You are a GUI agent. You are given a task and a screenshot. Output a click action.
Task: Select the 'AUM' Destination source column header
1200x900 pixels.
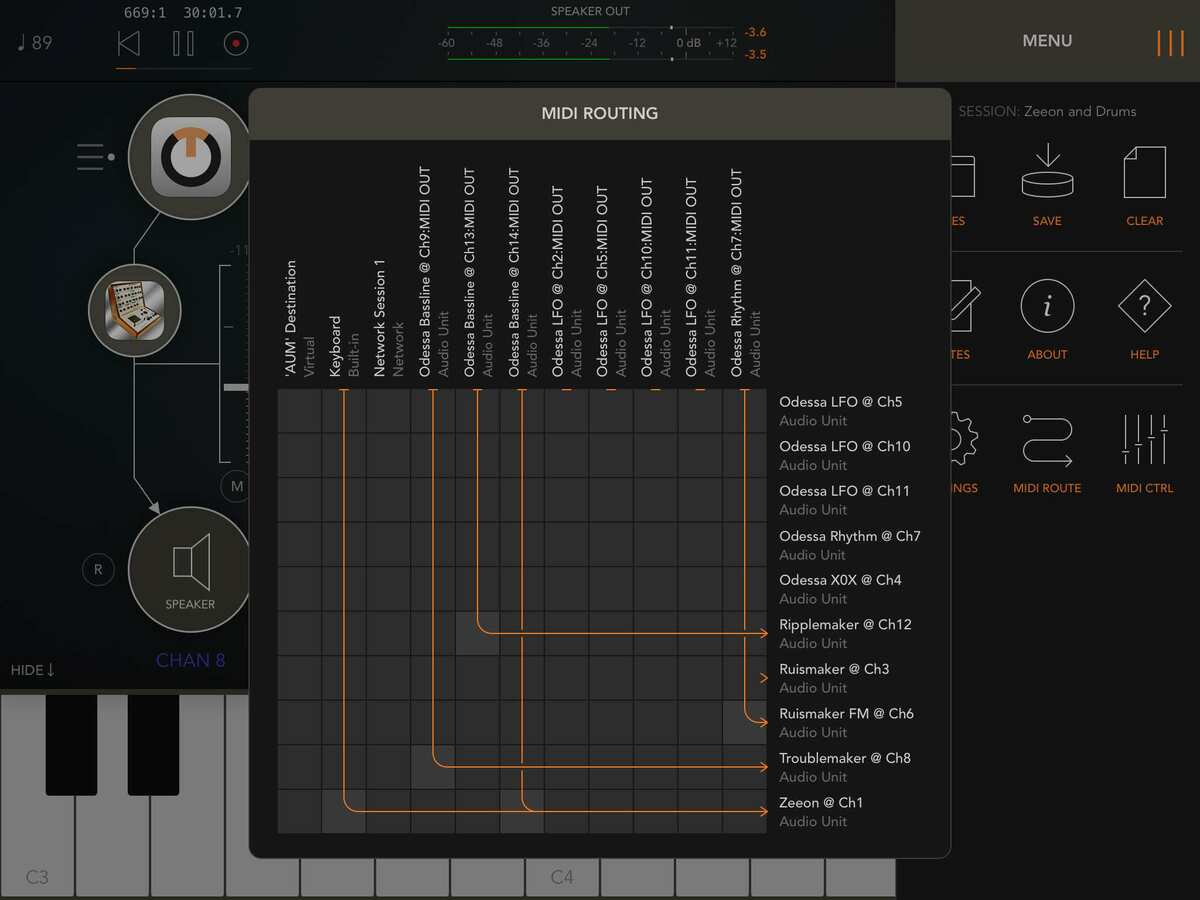300,318
